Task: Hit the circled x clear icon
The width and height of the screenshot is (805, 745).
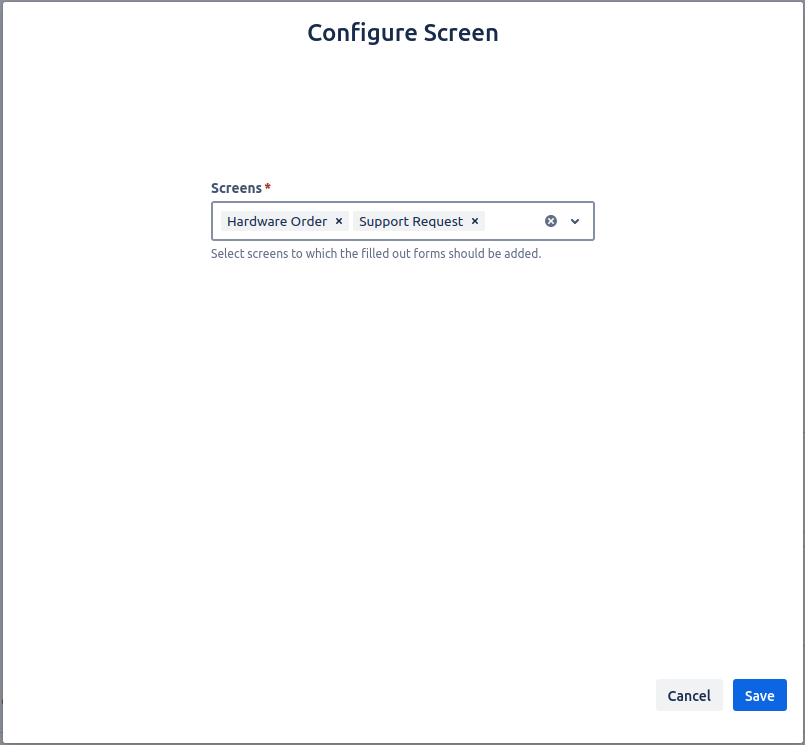Action: (x=550, y=221)
